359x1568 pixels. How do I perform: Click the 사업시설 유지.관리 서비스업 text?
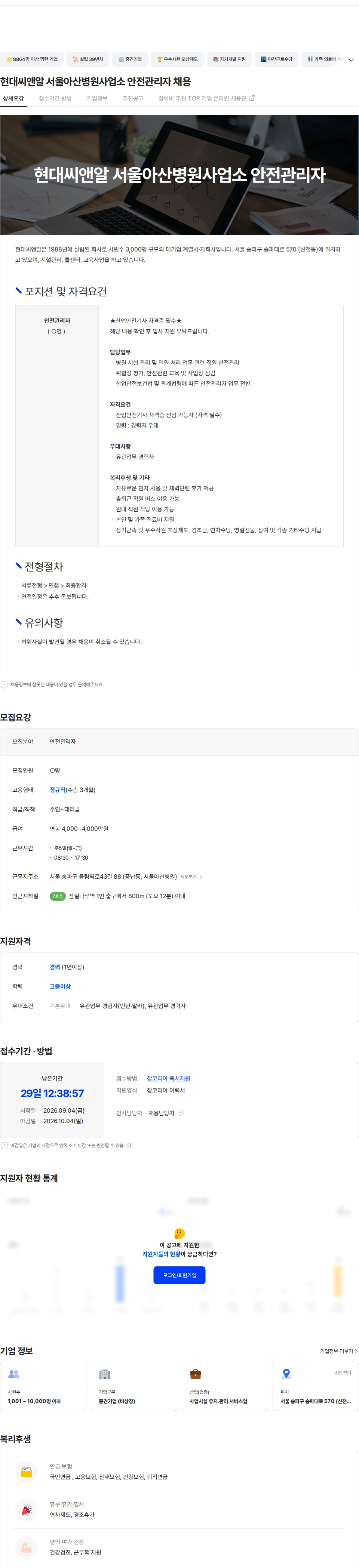coord(218,1401)
